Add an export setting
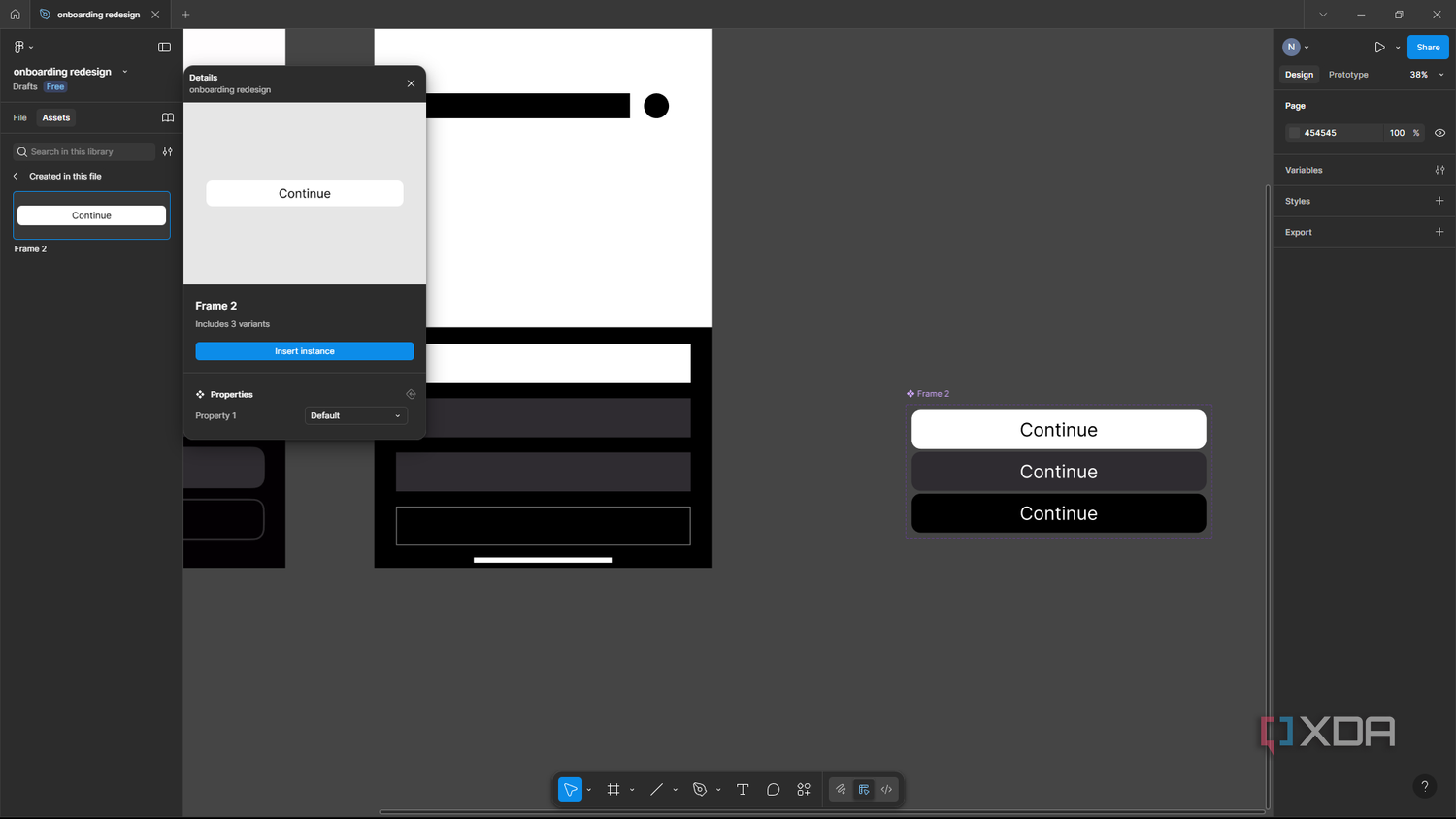This screenshot has width=1456, height=819. pos(1439,232)
